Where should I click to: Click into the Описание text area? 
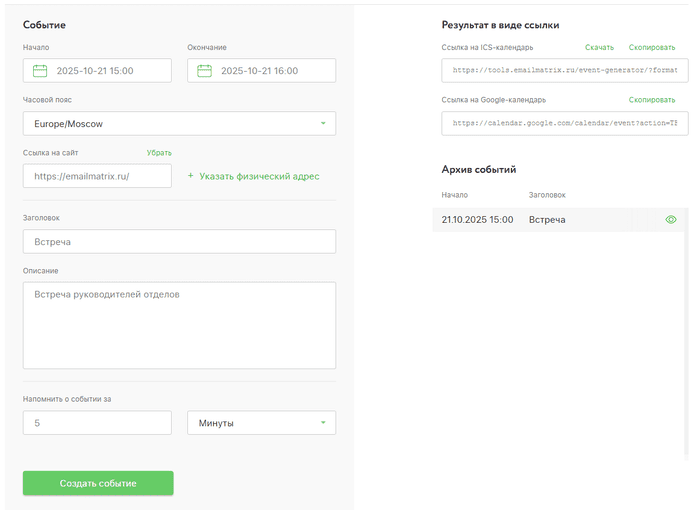[179, 325]
